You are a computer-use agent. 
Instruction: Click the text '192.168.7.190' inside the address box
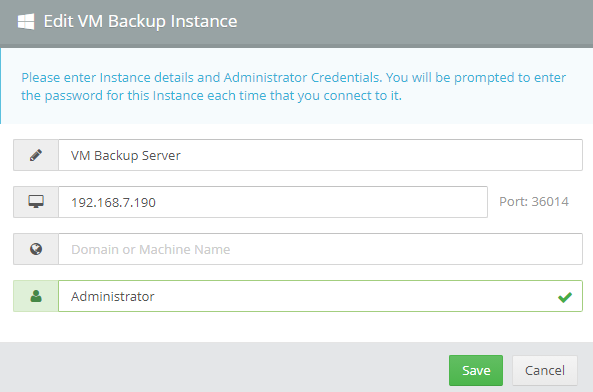pyautogui.click(x=113, y=203)
